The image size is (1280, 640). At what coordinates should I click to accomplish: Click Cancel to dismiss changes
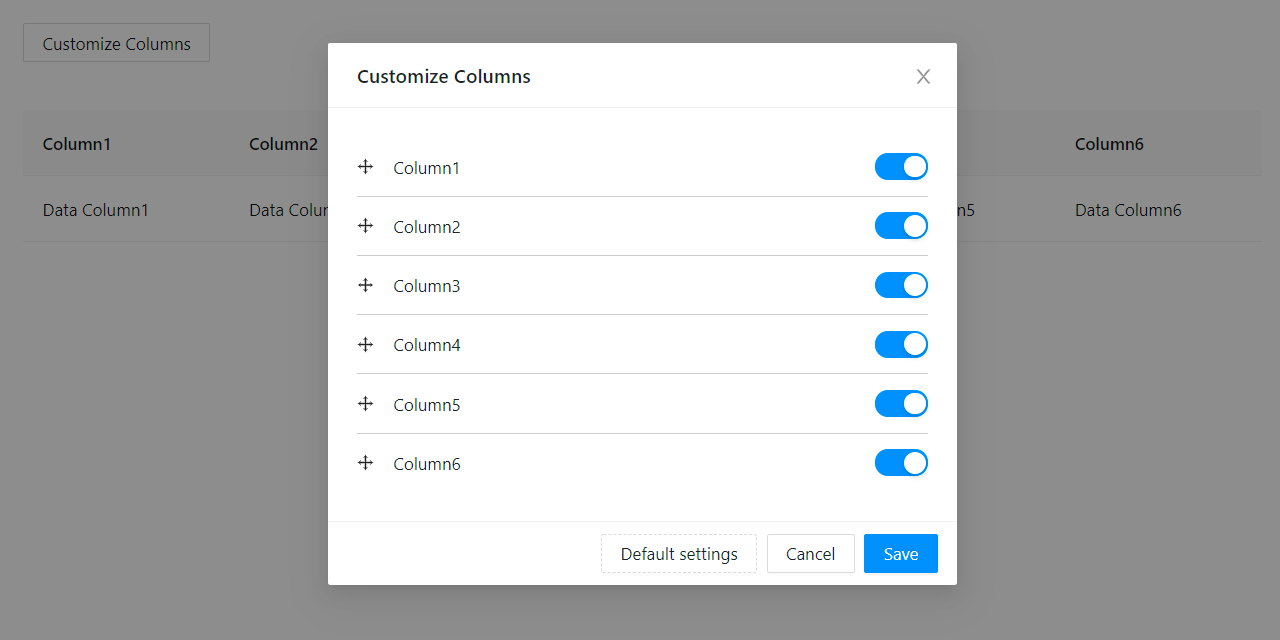(810, 553)
